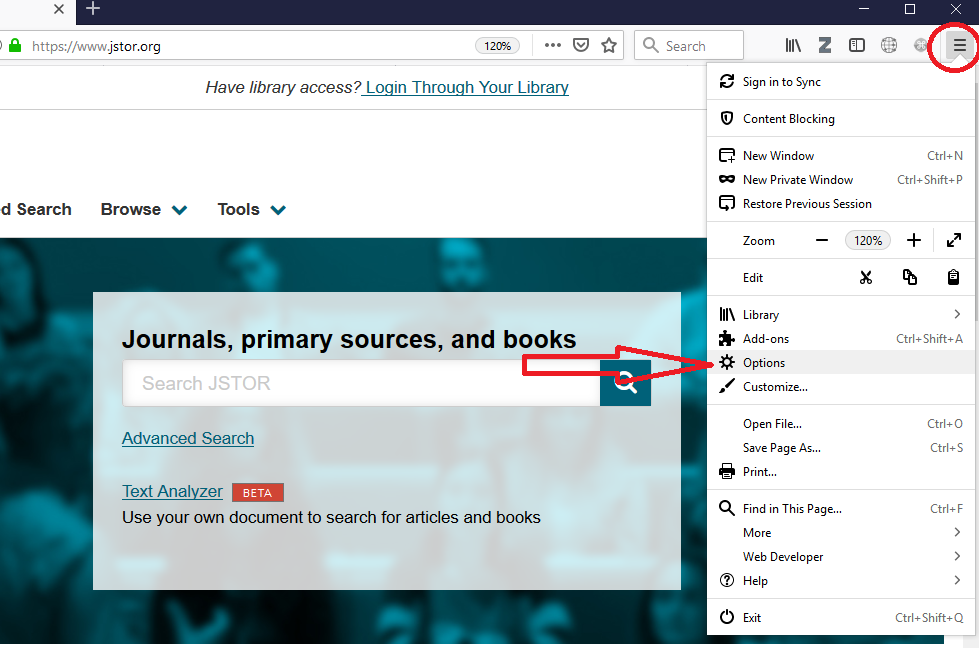Open the Firefox hamburger menu

click(x=960, y=46)
